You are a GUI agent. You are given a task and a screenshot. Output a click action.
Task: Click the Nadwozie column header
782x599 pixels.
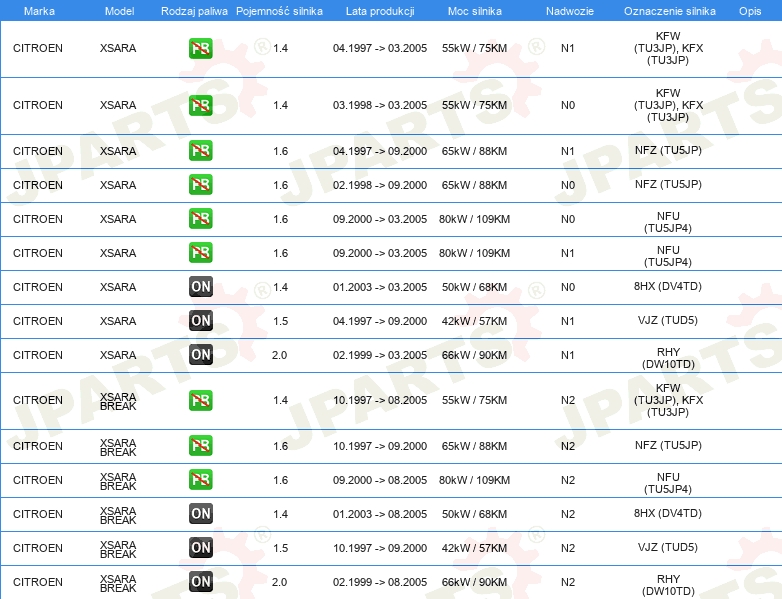(570, 11)
